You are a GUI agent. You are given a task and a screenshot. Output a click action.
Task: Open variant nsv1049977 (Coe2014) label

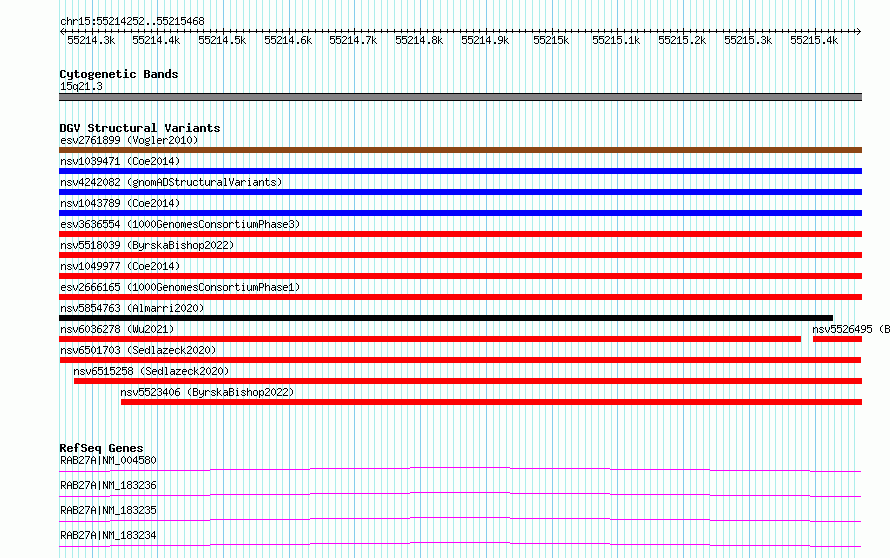(x=120, y=266)
